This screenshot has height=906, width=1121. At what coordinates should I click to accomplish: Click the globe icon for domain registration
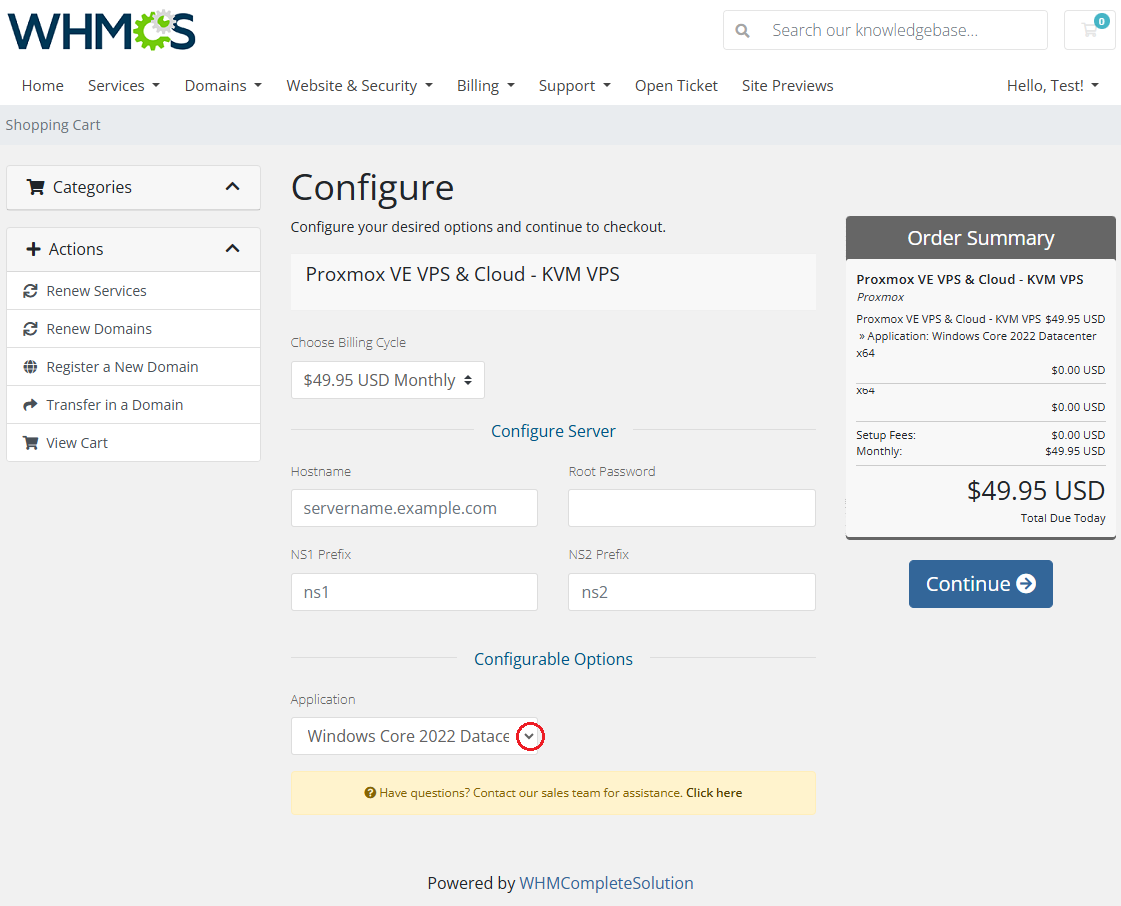click(30, 367)
